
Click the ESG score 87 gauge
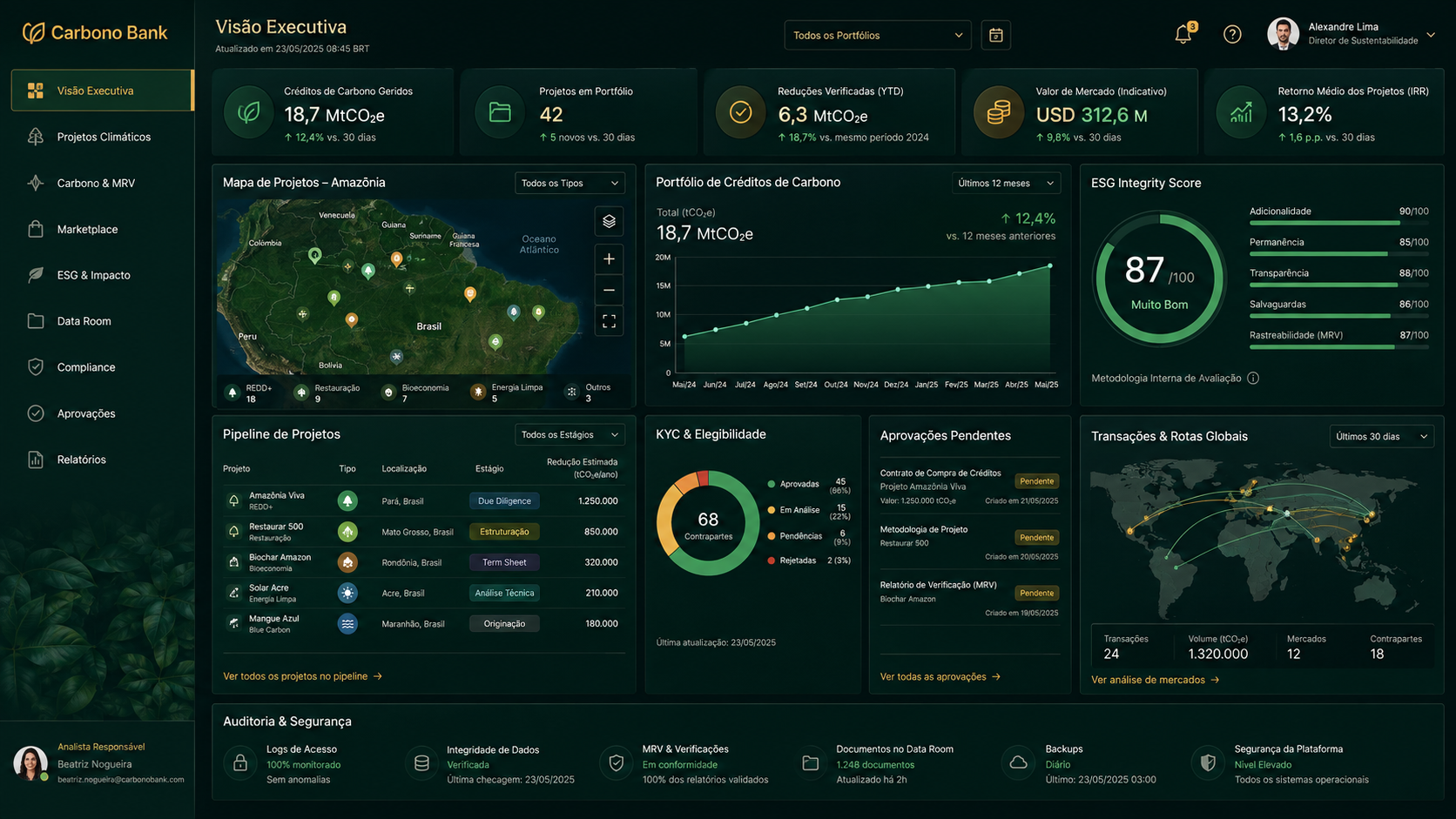[x=1159, y=279]
